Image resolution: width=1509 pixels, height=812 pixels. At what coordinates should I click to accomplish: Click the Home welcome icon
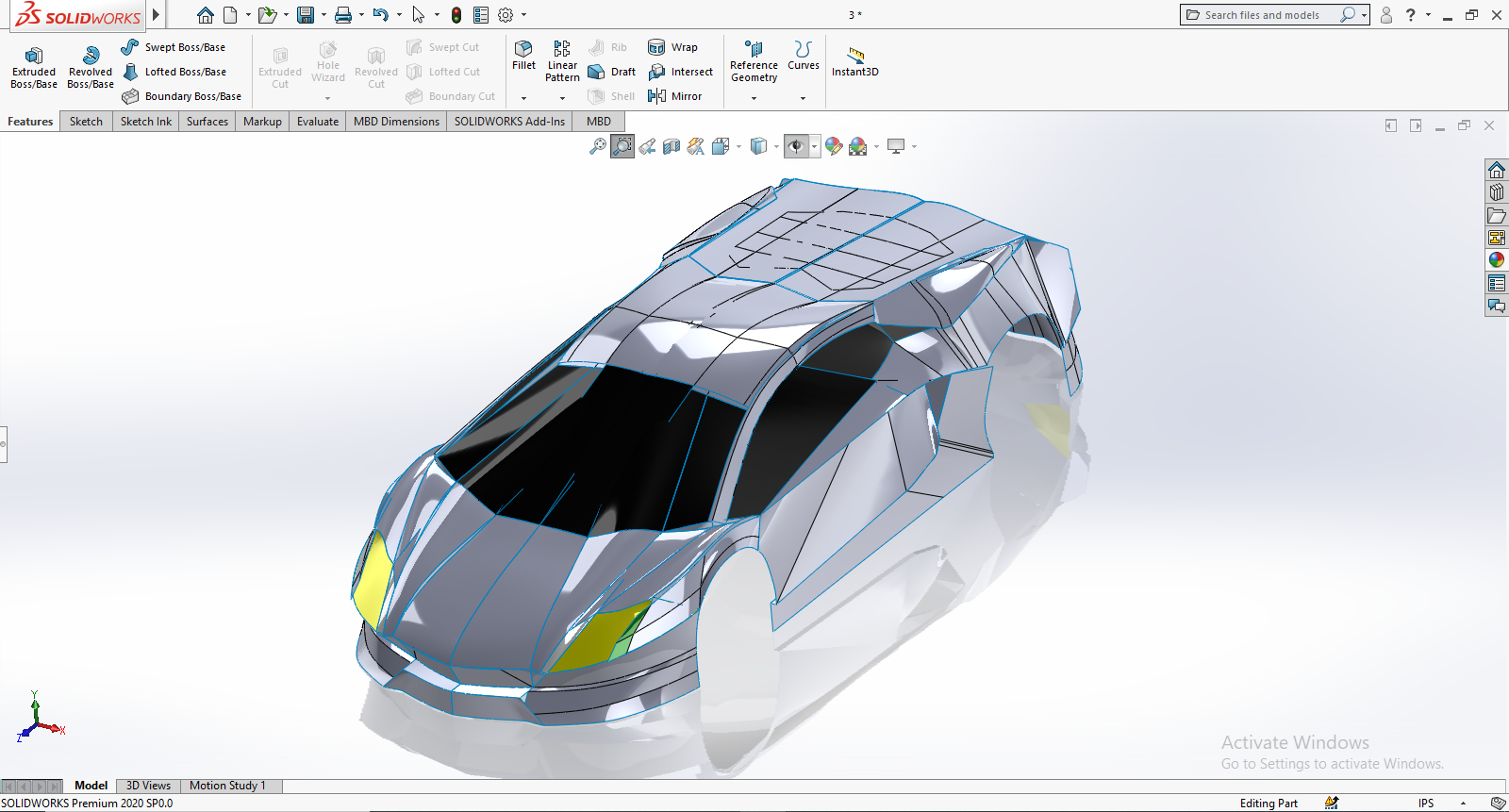click(205, 15)
